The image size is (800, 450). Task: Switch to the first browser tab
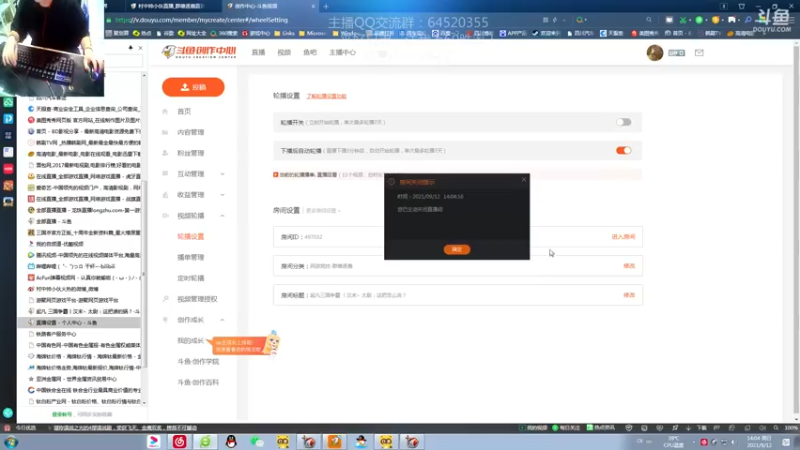tap(171, 6)
